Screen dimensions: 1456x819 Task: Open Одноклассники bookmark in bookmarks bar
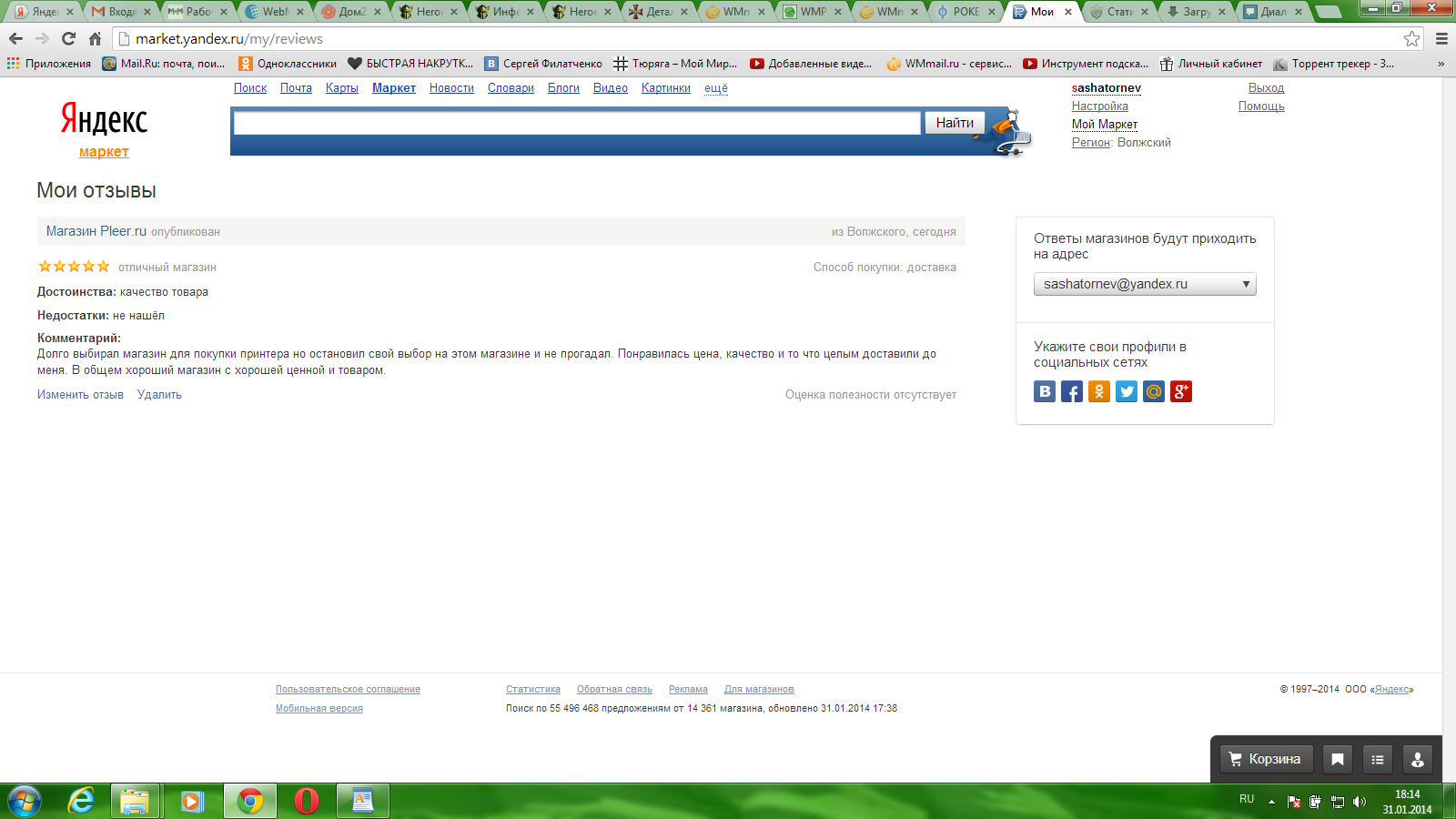tap(288, 64)
